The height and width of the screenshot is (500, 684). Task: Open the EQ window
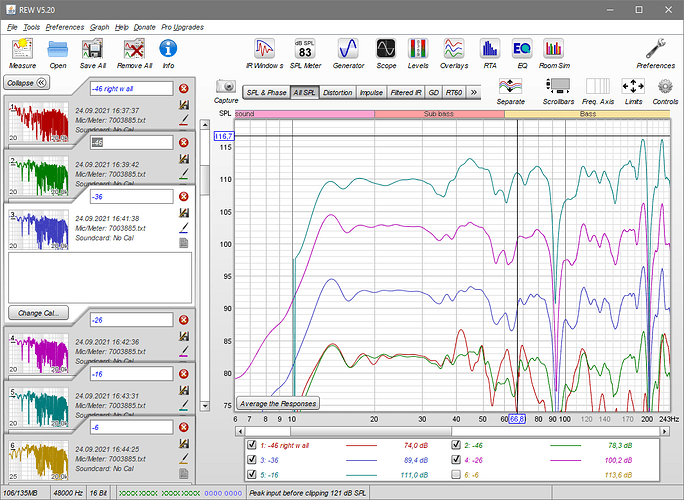pyautogui.click(x=521, y=49)
